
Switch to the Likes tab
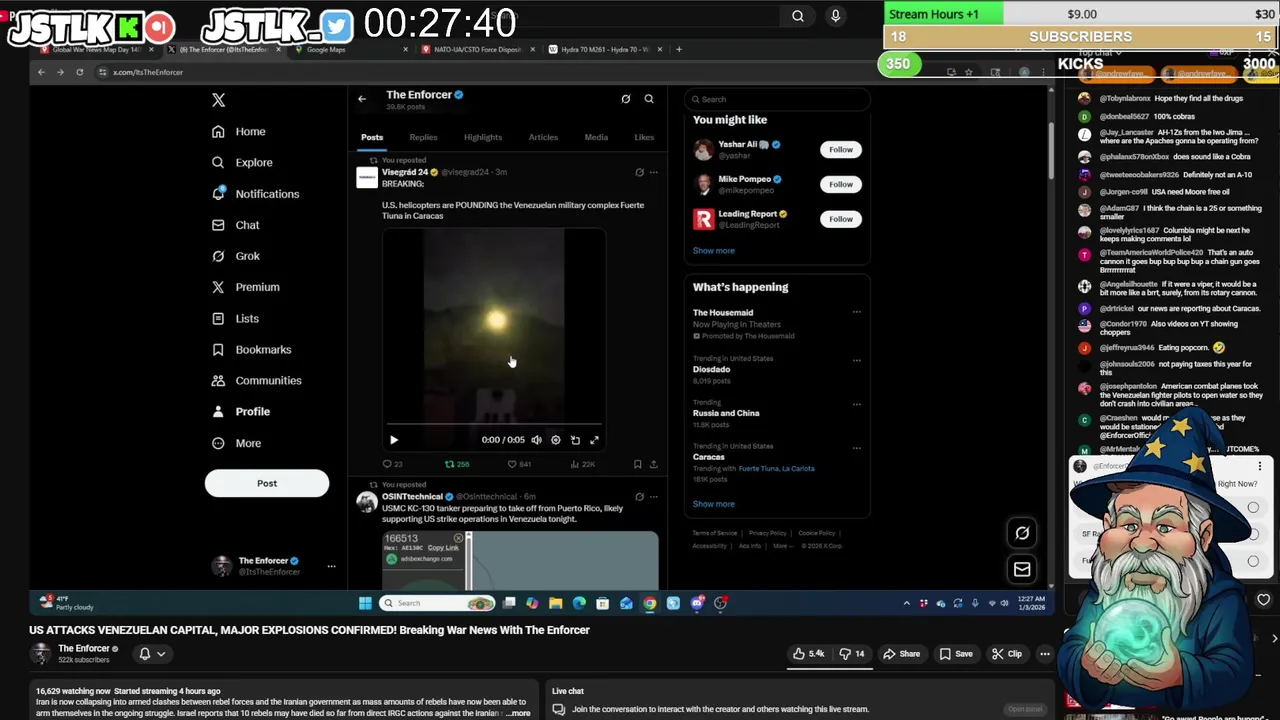pyautogui.click(x=644, y=137)
